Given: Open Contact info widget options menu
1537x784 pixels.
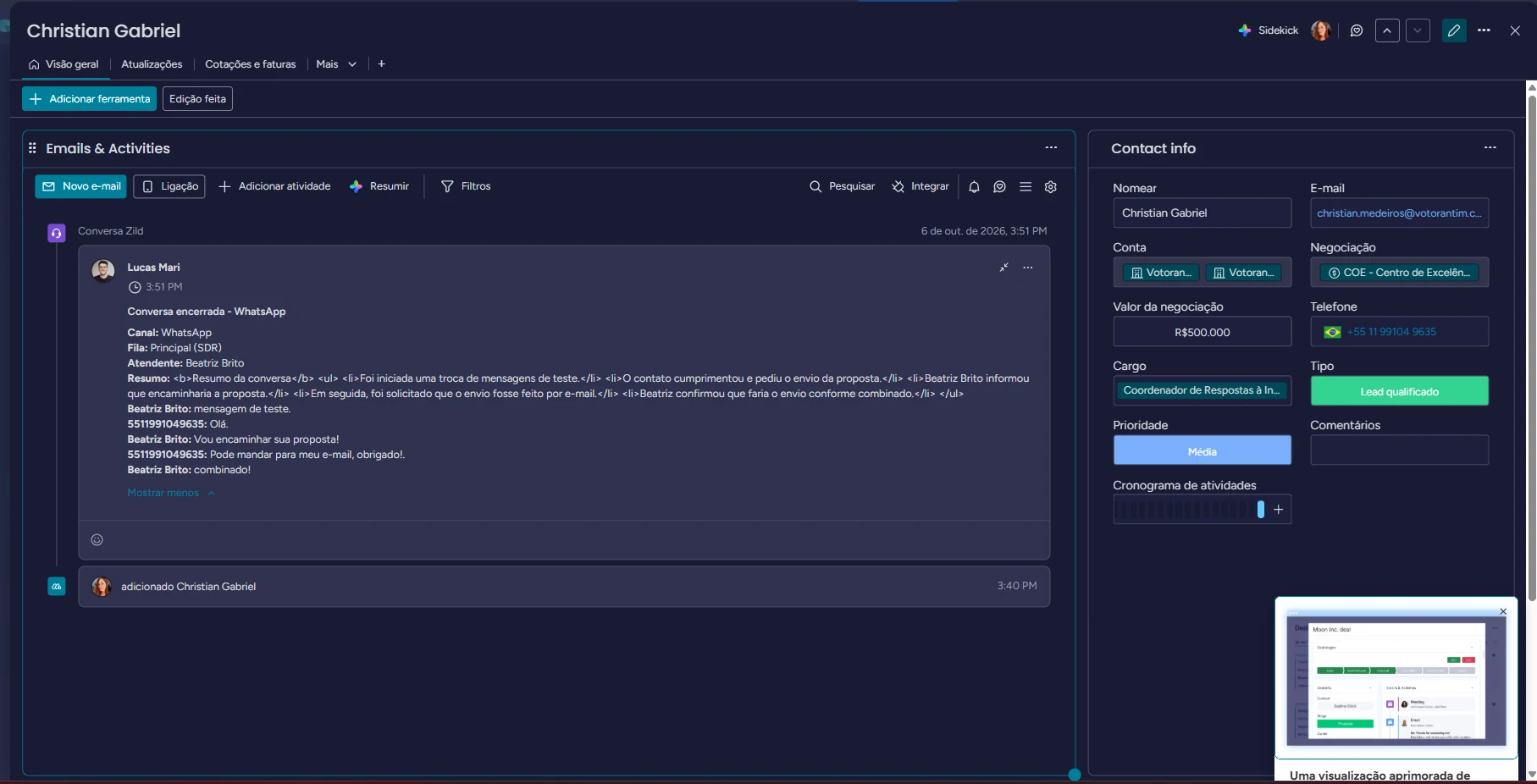Looking at the screenshot, I should click(x=1490, y=147).
